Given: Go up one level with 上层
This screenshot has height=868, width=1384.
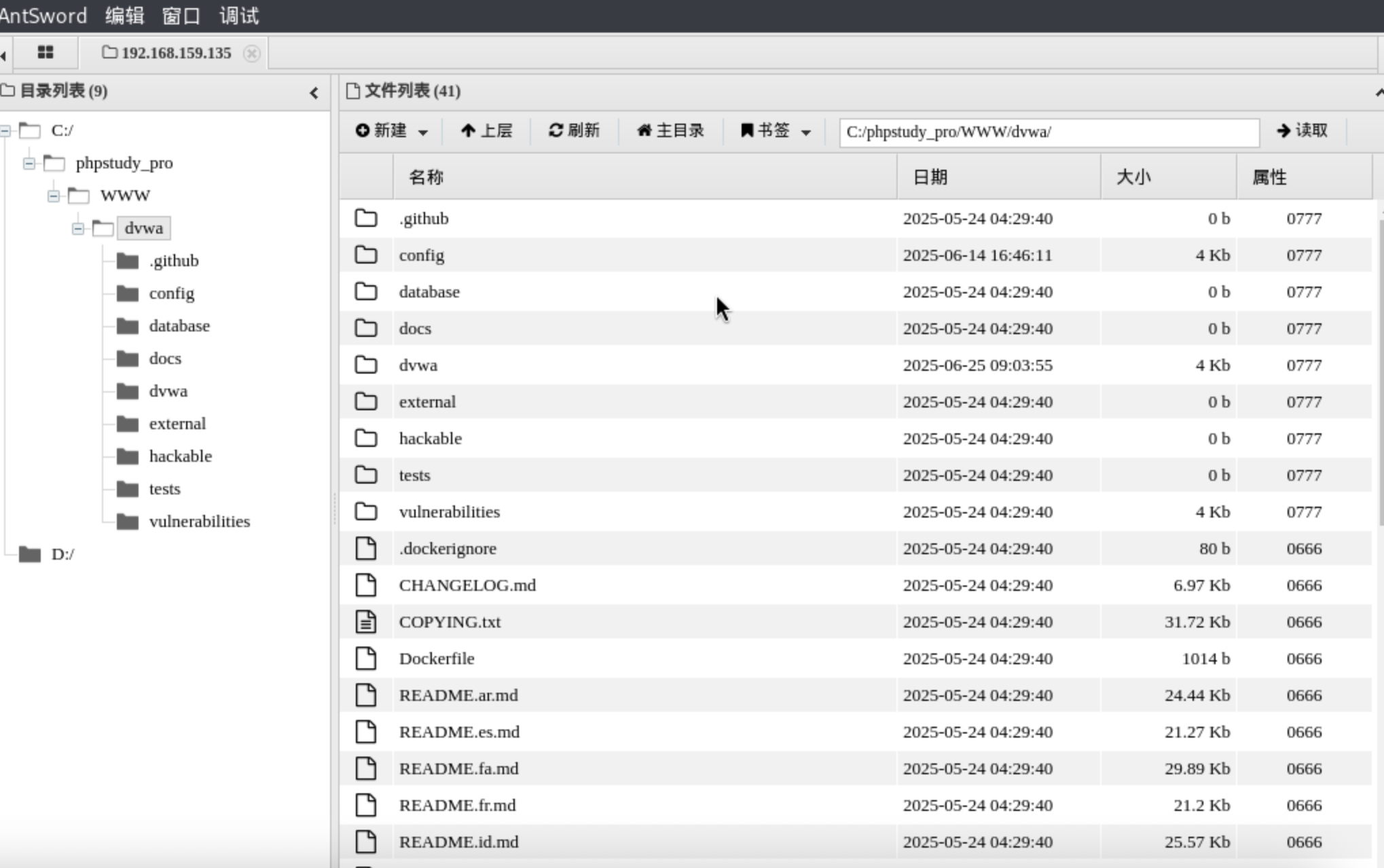Looking at the screenshot, I should point(486,130).
